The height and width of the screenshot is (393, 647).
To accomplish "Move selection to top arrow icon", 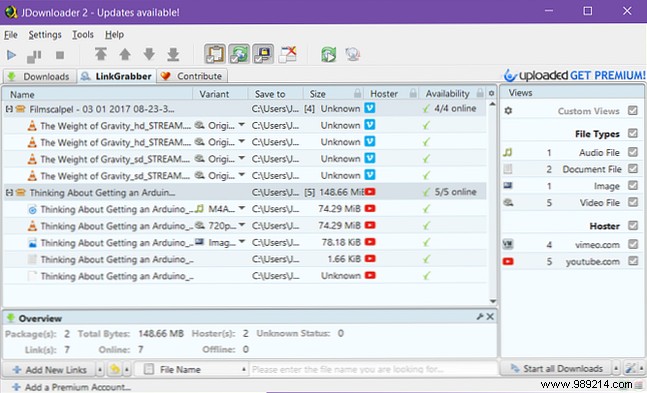I will point(100,54).
